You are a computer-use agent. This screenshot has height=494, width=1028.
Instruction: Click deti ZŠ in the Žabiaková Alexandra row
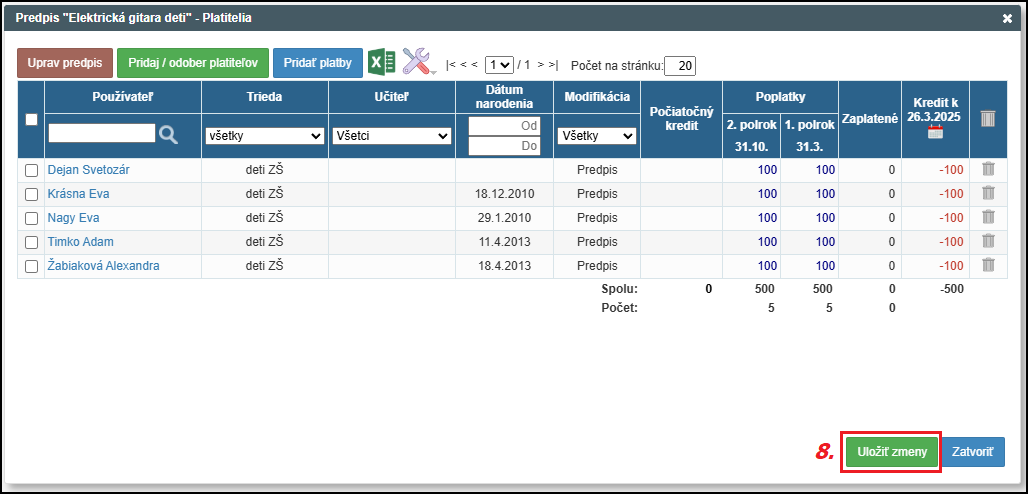pos(264,266)
